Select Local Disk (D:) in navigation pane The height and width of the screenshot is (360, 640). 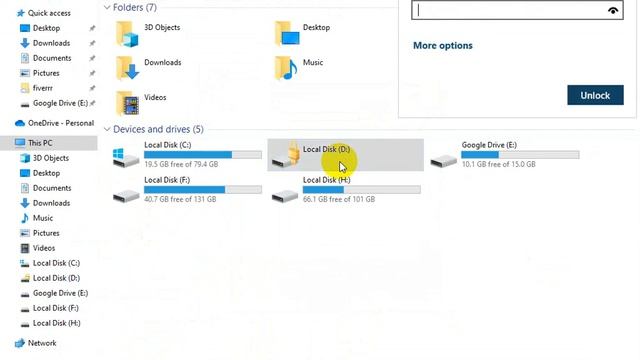[56, 278]
